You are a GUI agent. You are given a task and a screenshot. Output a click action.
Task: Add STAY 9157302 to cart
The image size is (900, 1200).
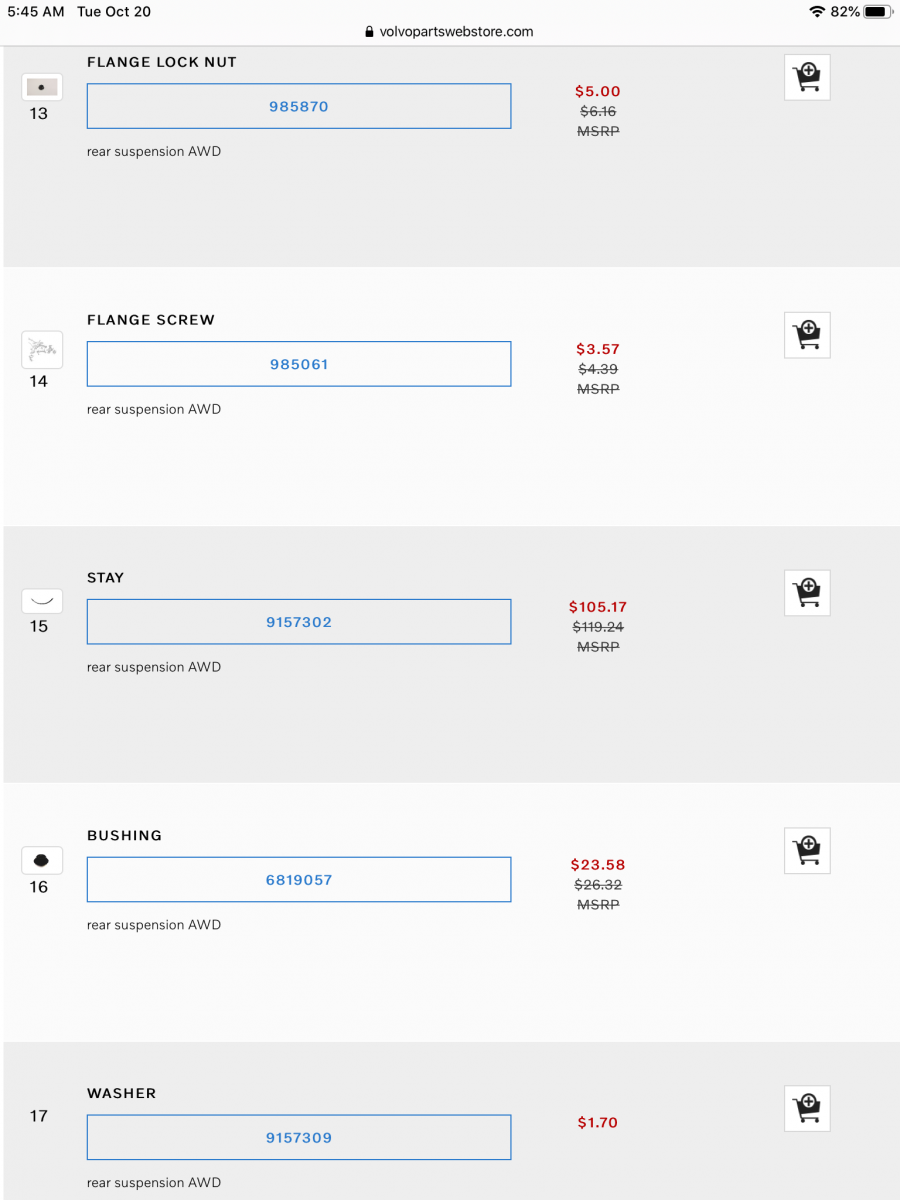[x=807, y=592]
